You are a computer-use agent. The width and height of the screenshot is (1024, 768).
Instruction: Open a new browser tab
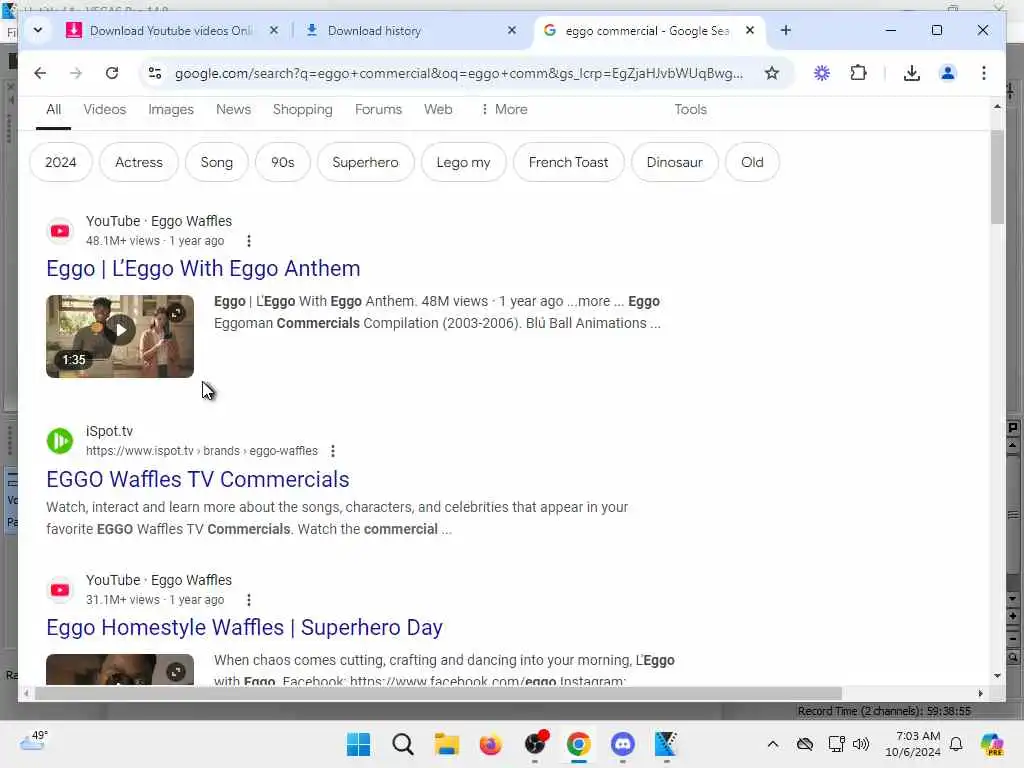click(x=786, y=30)
